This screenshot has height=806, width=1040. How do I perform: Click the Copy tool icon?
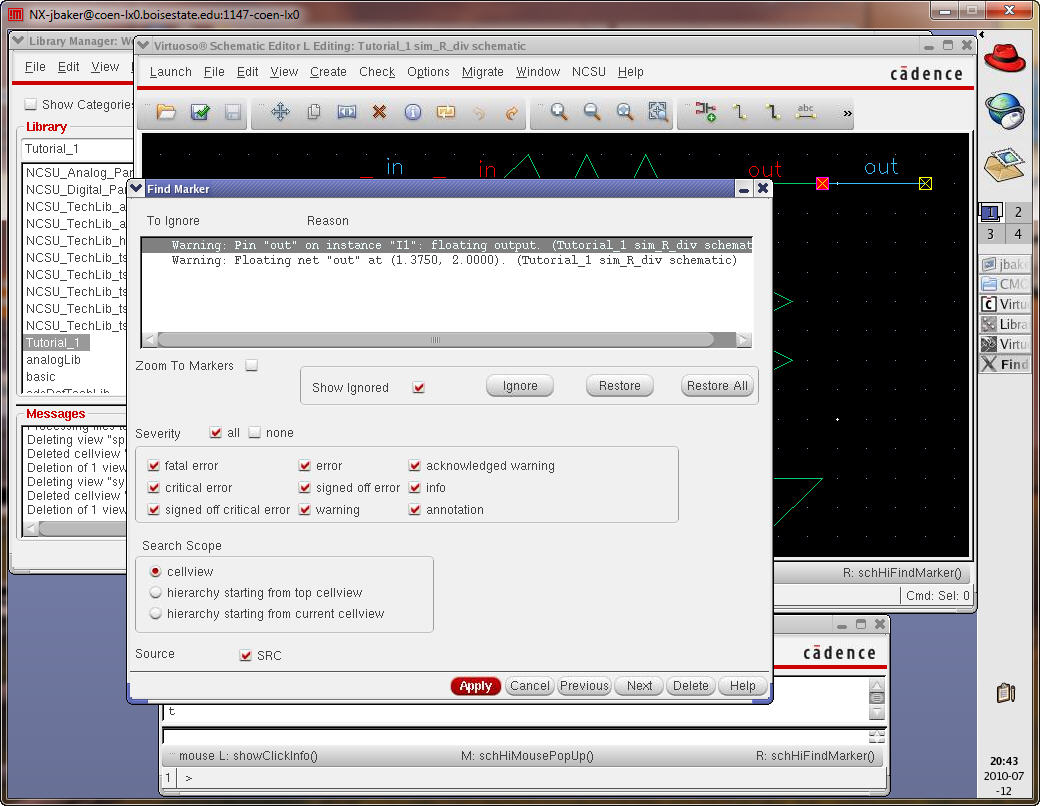point(313,112)
